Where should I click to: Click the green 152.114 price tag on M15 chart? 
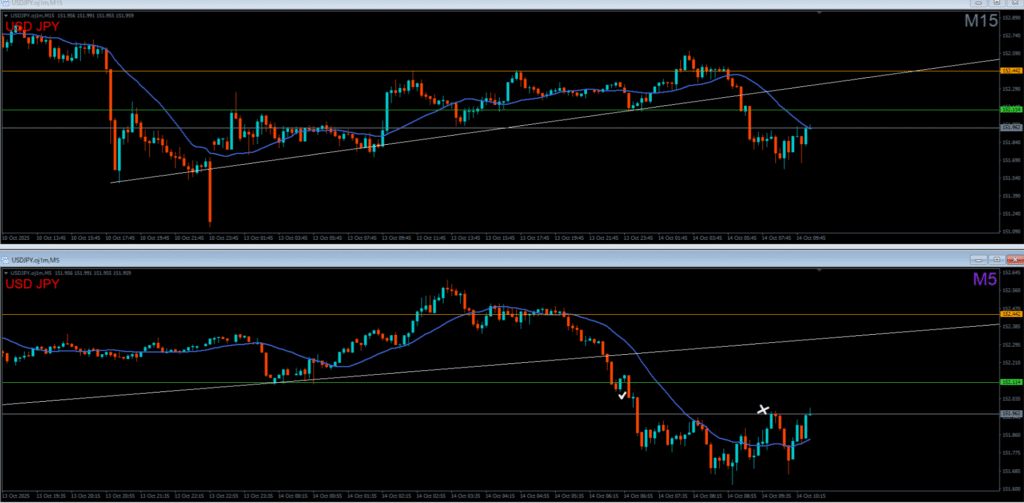click(1011, 109)
